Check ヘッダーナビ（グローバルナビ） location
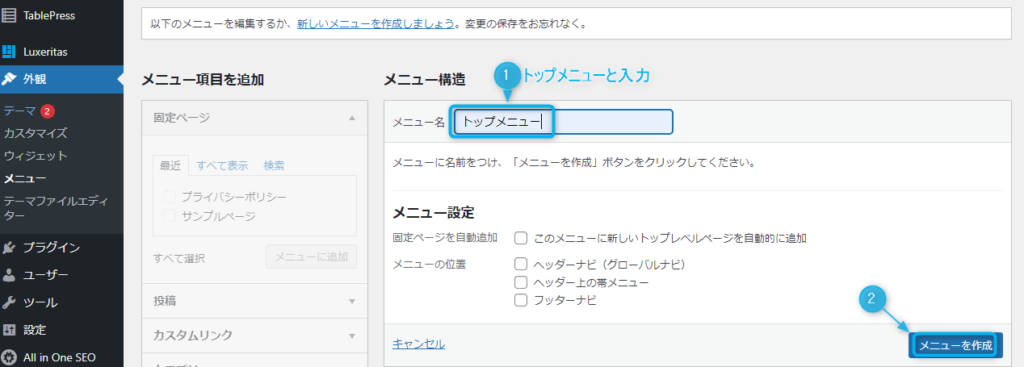1024x367 pixels. pyautogui.click(x=520, y=264)
